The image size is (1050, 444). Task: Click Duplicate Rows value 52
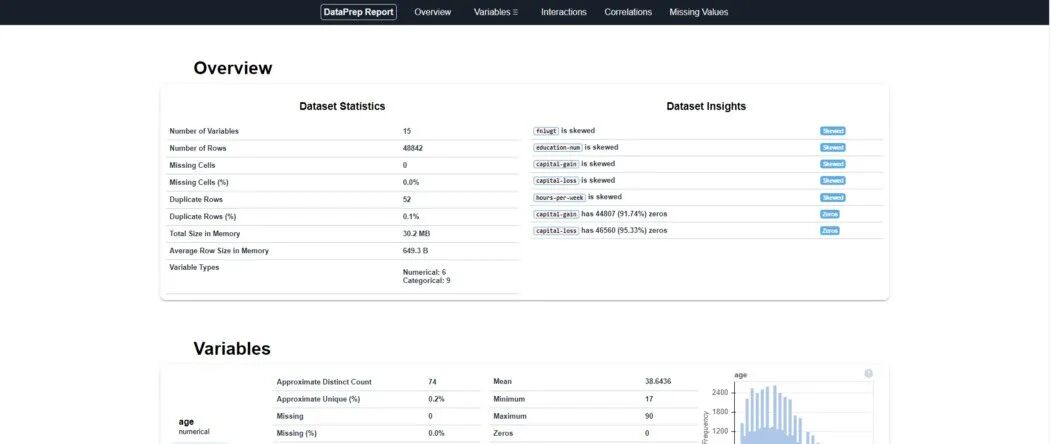click(x=407, y=200)
